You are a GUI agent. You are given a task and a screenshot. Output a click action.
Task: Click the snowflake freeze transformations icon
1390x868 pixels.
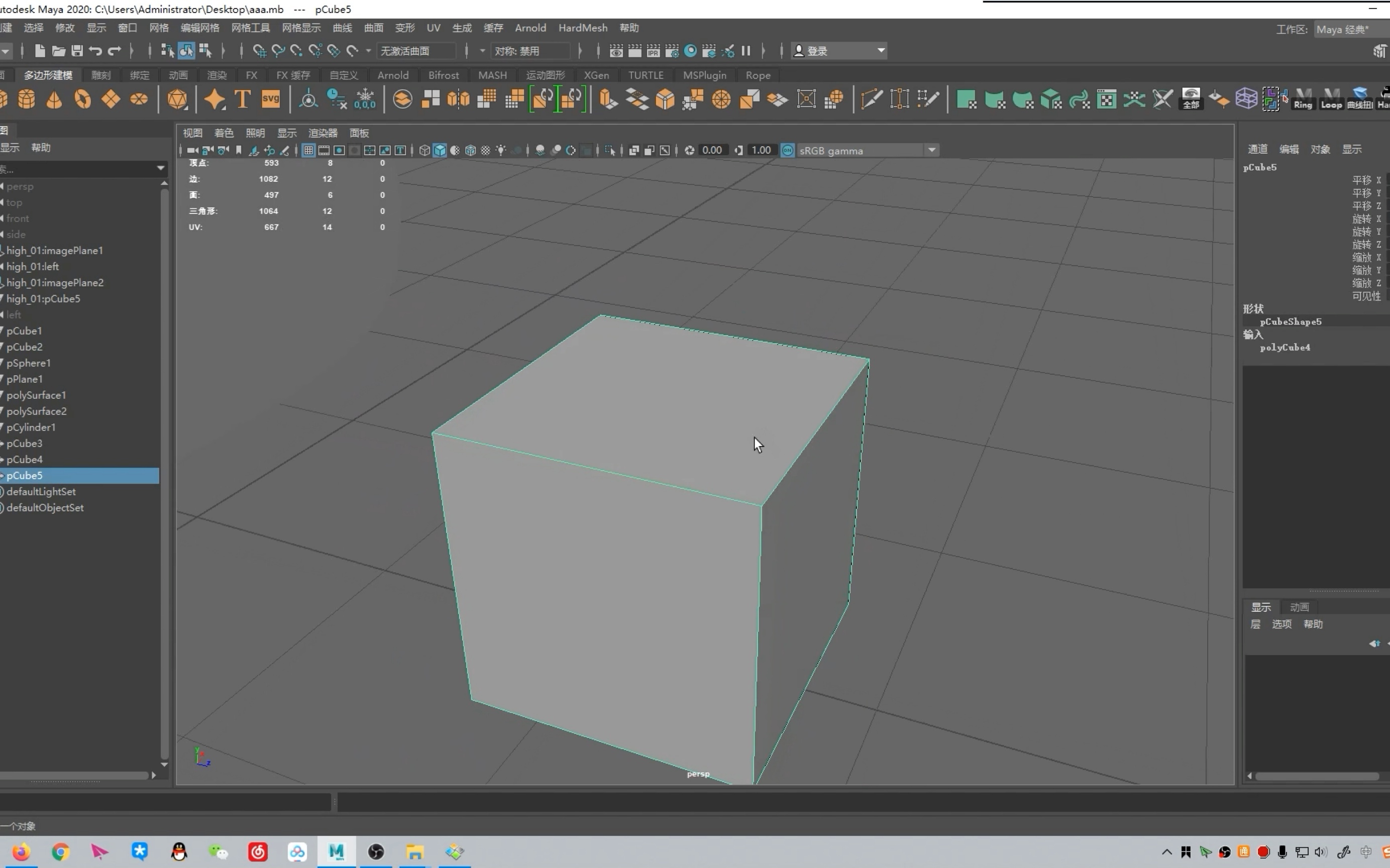point(366,99)
